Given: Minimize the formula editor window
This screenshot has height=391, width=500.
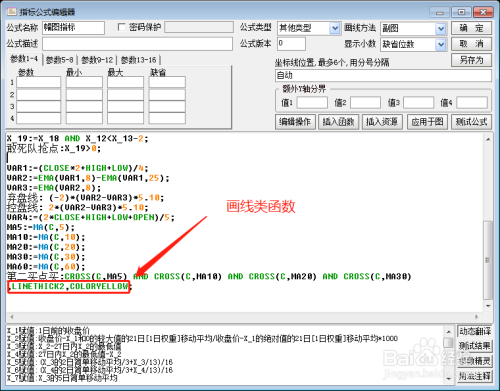Looking at the screenshot, I should pyautogui.click(x=439, y=12).
